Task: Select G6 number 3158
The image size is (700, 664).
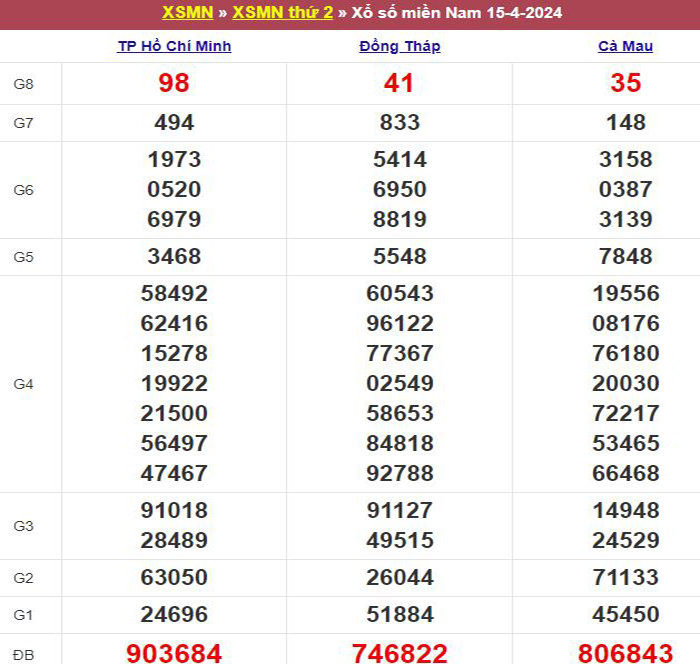Action: 626,159
